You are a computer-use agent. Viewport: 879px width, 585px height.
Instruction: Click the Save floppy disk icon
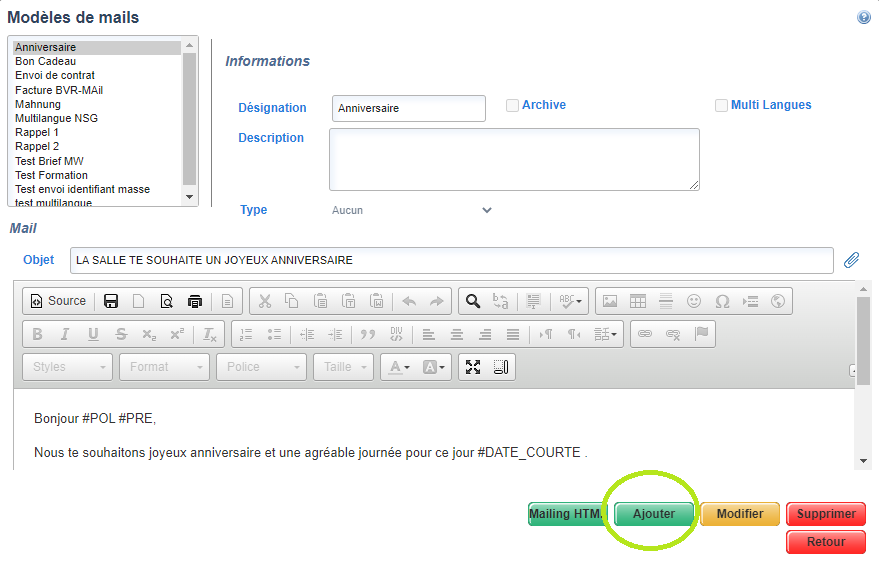pos(112,301)
